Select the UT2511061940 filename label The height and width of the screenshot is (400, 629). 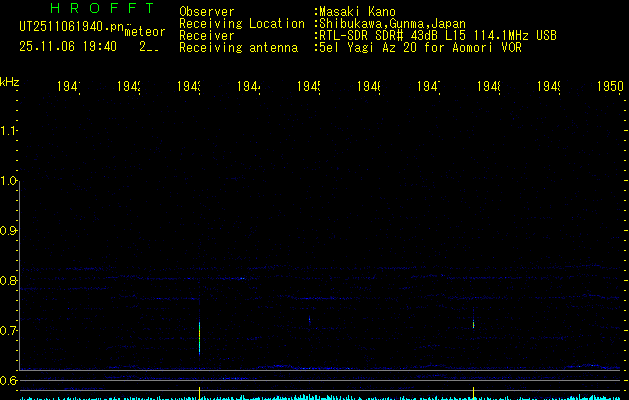pyautogui.click(x=71, y=28)
